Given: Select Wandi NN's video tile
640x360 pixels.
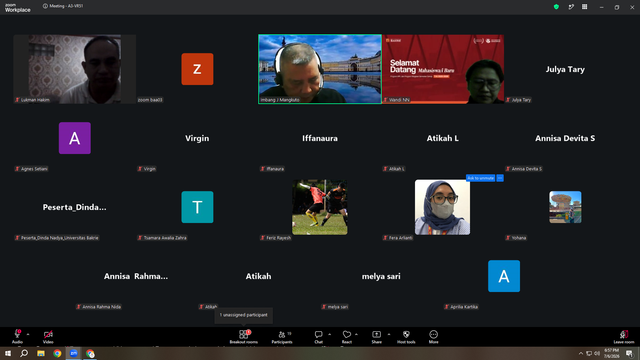Looking at the screenshot, I should [443, 69].
